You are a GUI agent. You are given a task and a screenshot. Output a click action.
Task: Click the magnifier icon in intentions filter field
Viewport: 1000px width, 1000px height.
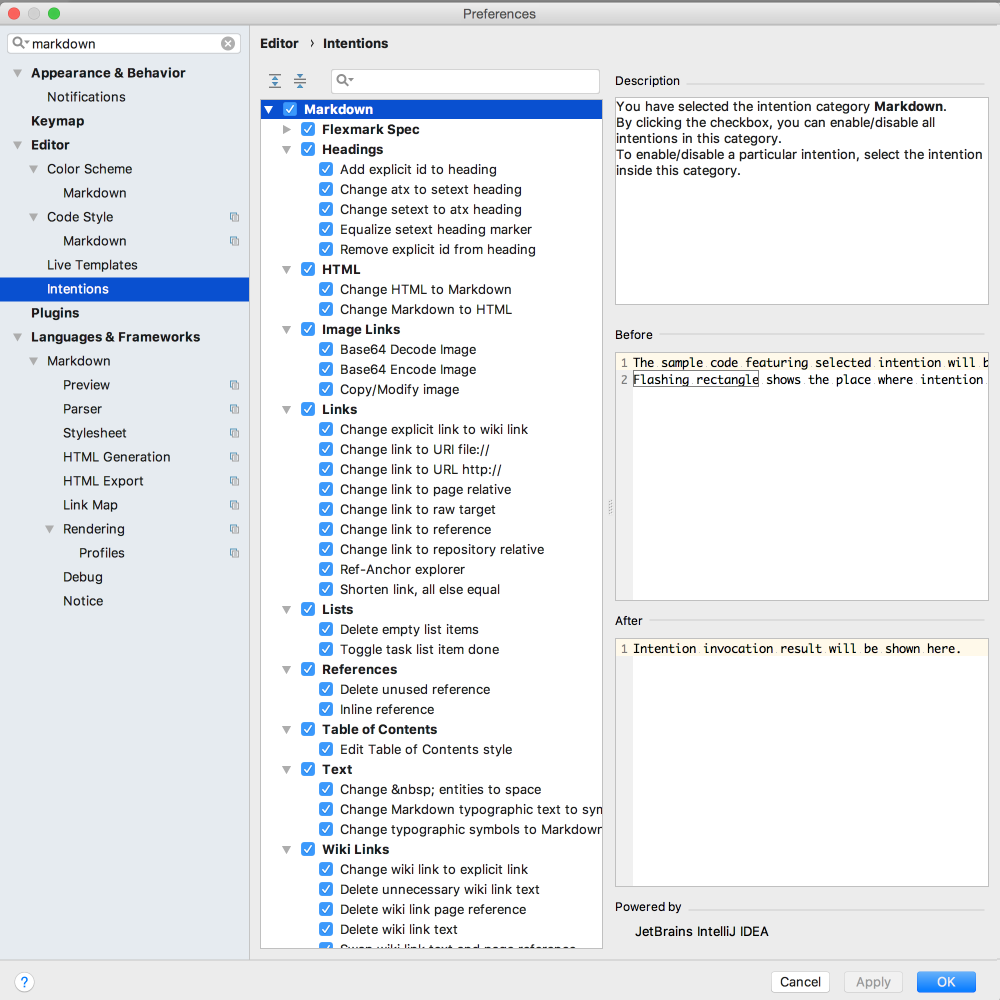pyautogui.click(x=344, y=80)
